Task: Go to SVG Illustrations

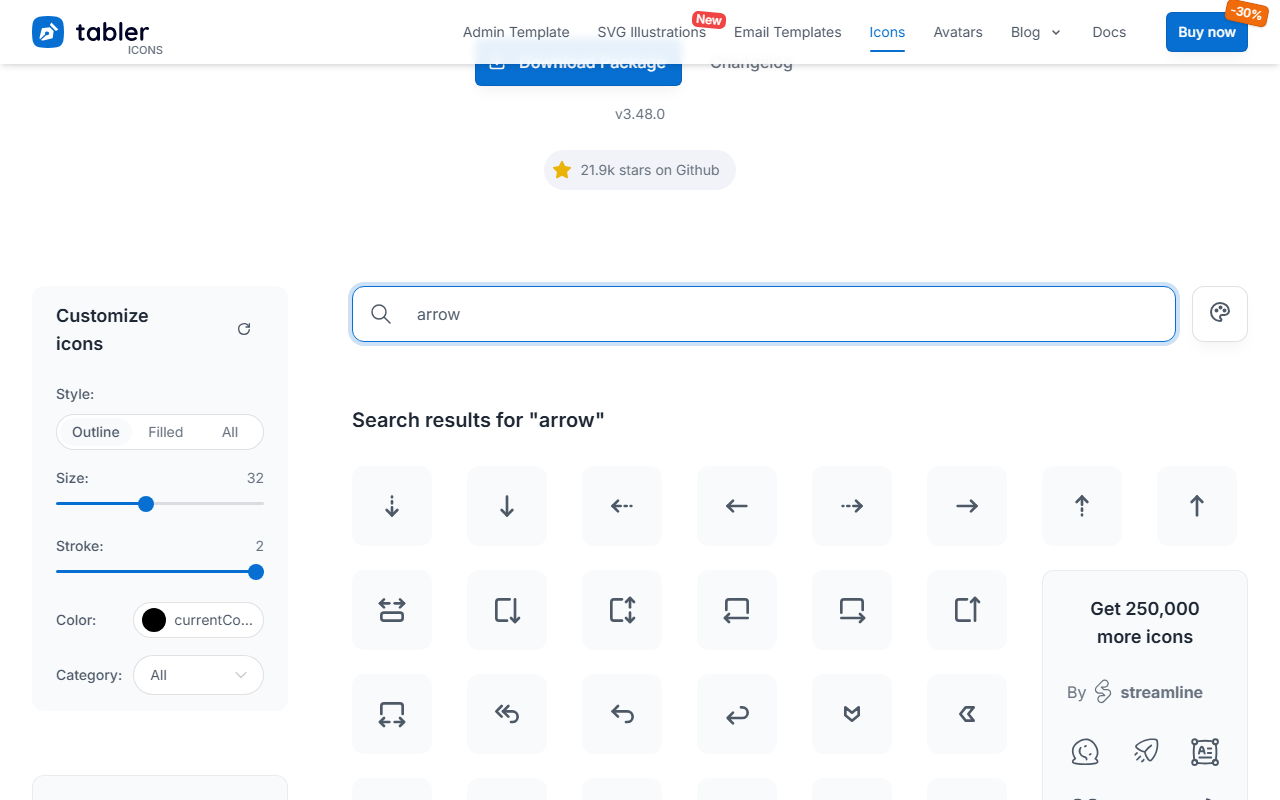Action: [652, 32]
